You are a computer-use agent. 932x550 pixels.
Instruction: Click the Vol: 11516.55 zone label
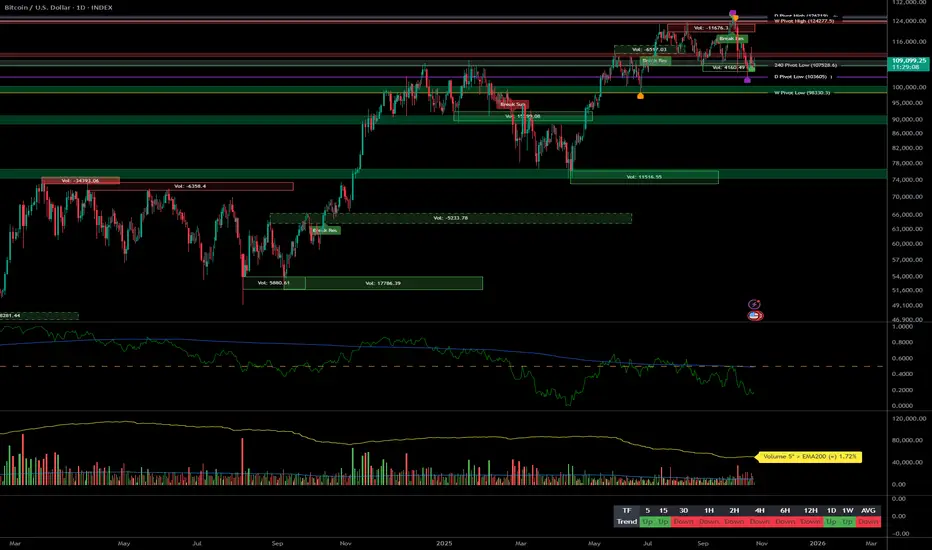[x=644, y=177]
